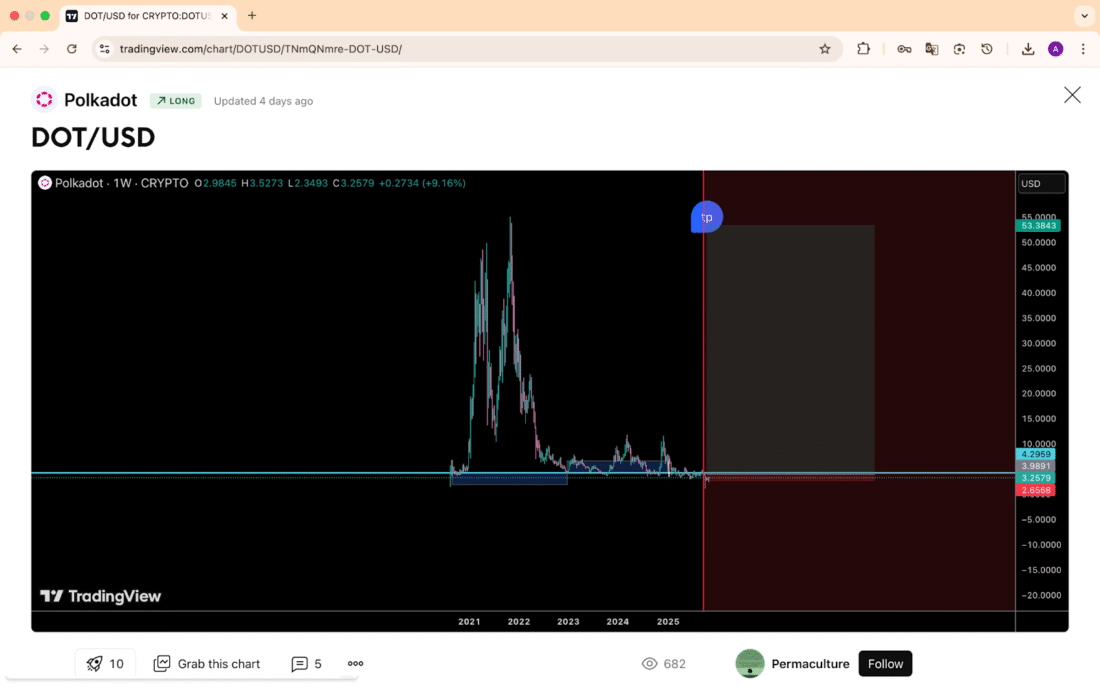Viewport: 1100px width, 688px height.
Task: Open a new browser tab
Action: point(252,16)
